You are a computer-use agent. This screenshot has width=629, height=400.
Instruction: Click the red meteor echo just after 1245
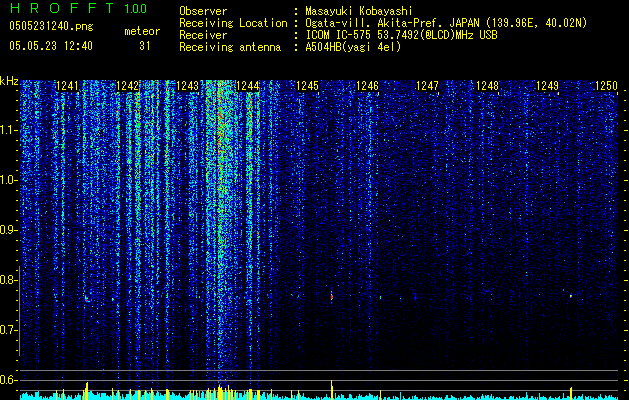click(332, 297)
